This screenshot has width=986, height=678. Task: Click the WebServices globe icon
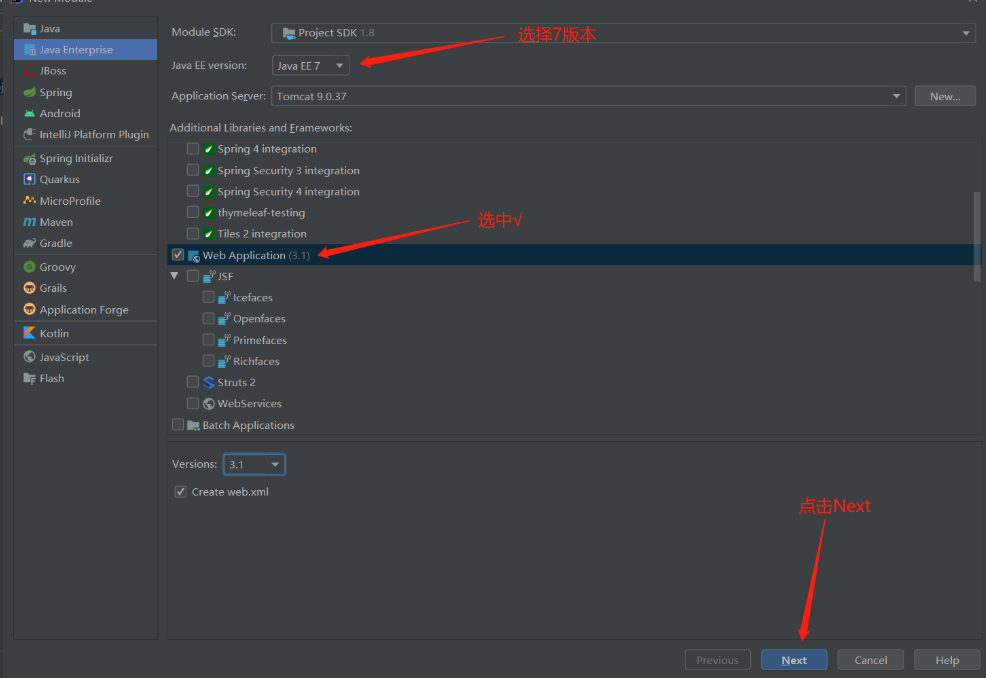209,404
